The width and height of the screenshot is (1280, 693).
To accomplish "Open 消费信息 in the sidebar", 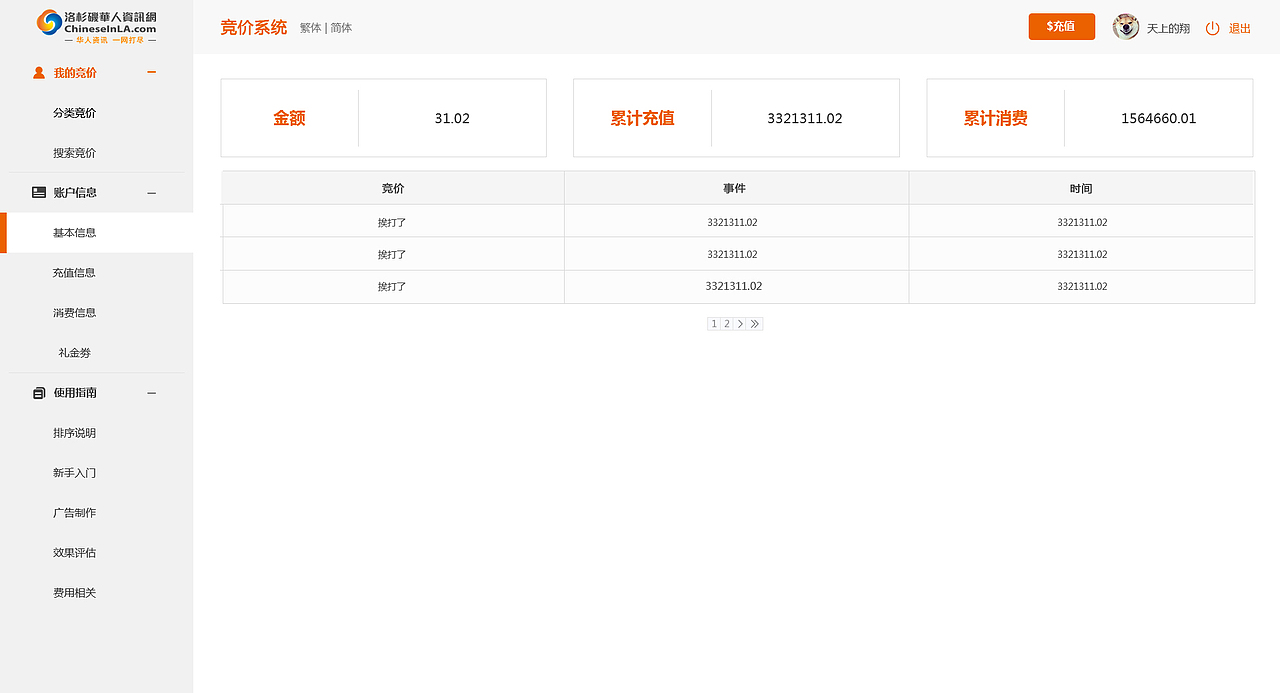I will pyautogui.click(x=75, y=313).
